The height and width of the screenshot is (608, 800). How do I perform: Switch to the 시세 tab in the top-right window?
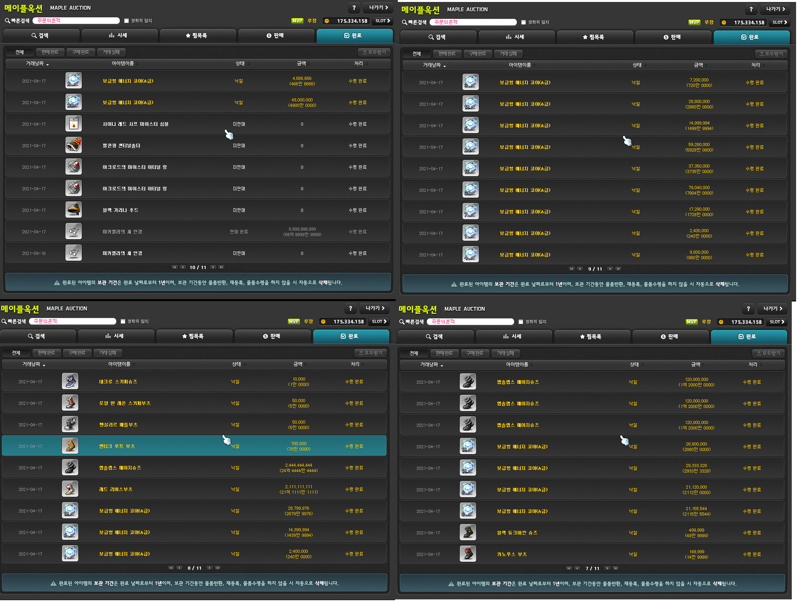515,37
